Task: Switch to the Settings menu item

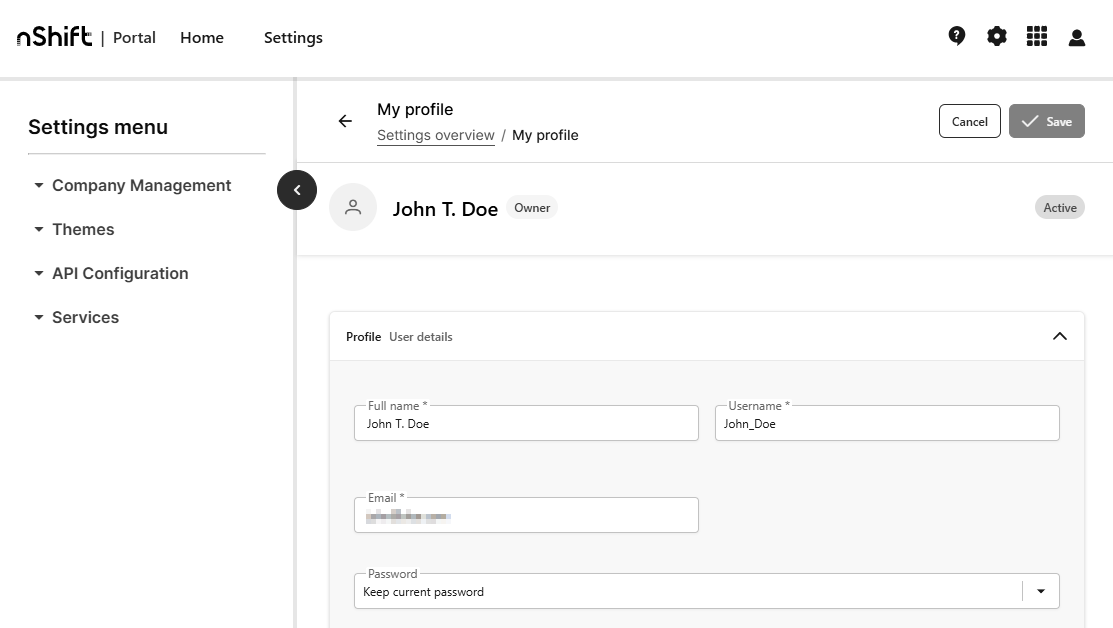Action: (293, 37)
